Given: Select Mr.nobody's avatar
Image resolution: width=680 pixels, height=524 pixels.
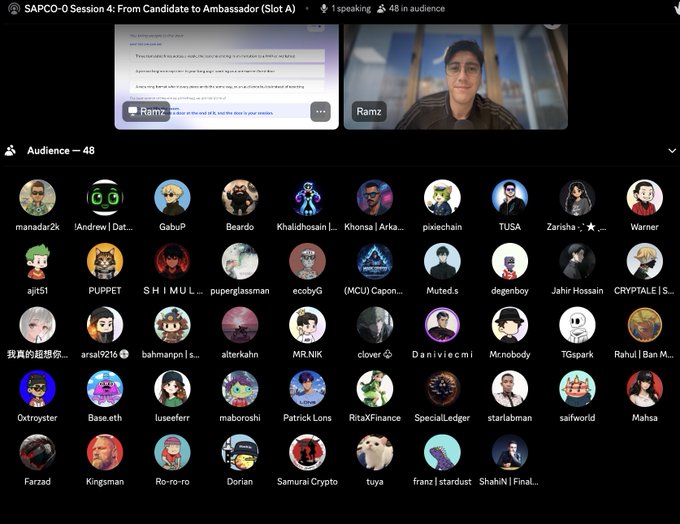Looking at the screenshot, I should click(x=510, y=325).
